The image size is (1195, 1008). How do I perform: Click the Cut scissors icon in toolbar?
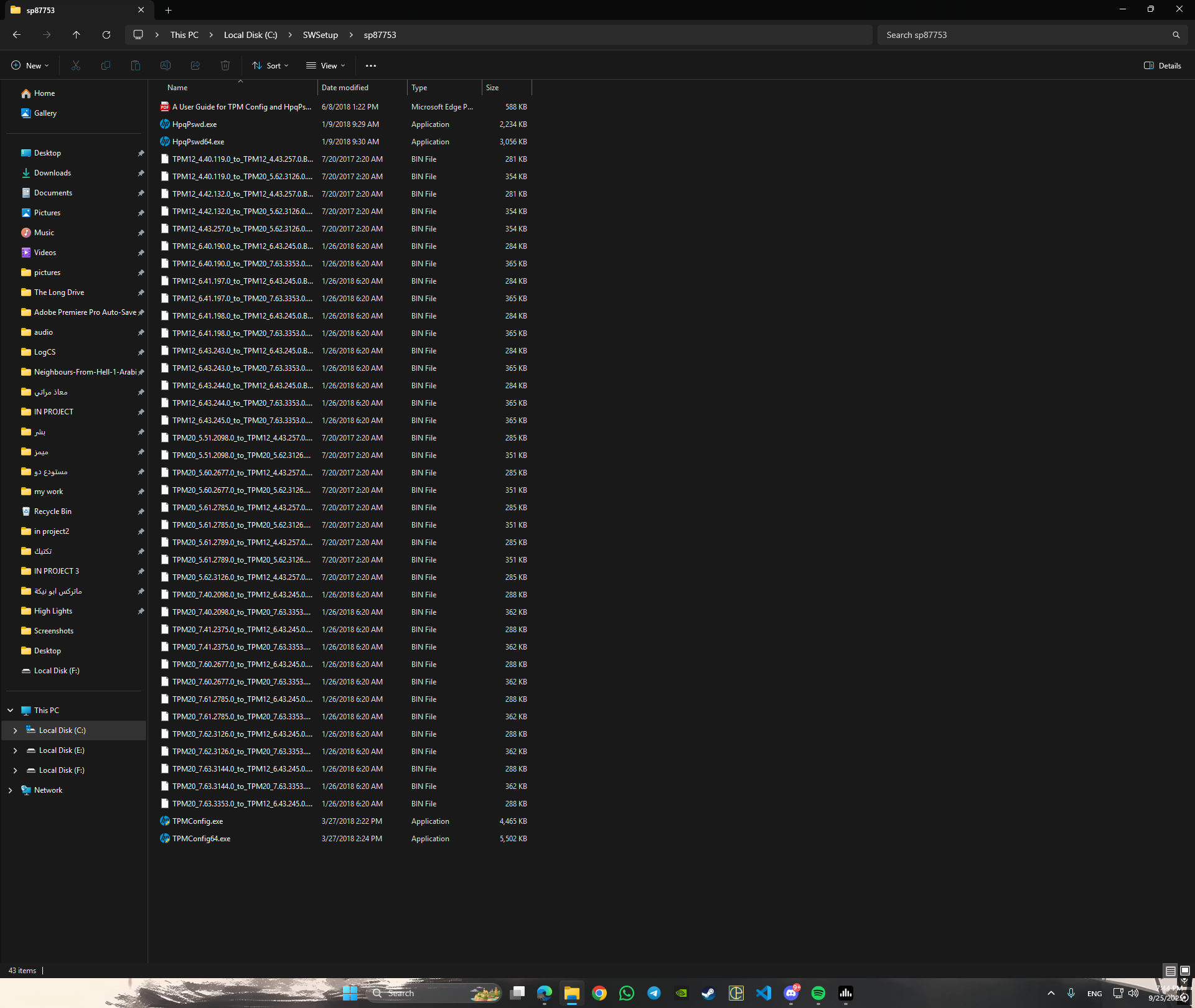[x=76, y=65]
